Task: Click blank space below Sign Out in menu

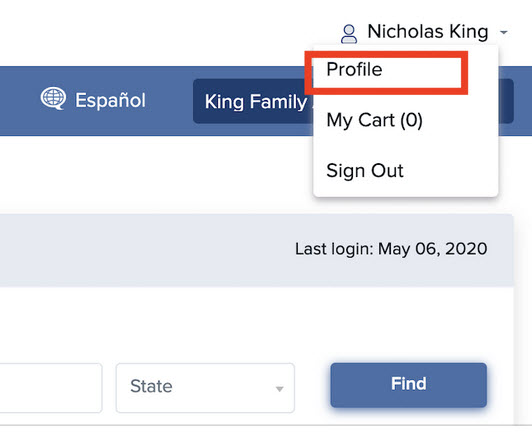Action: click(x=405, y=189)
